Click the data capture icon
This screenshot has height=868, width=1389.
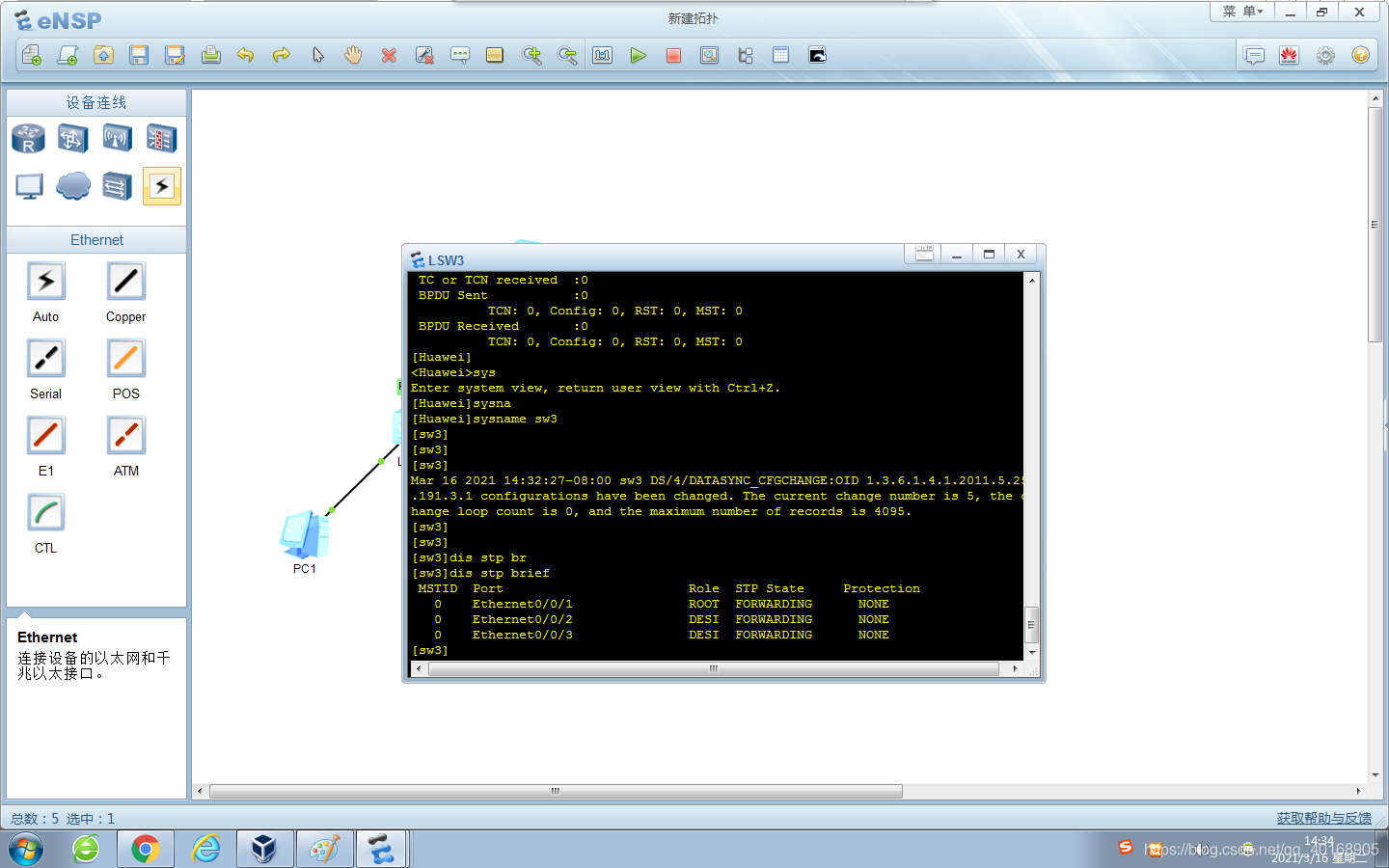[x=709, y=55]
